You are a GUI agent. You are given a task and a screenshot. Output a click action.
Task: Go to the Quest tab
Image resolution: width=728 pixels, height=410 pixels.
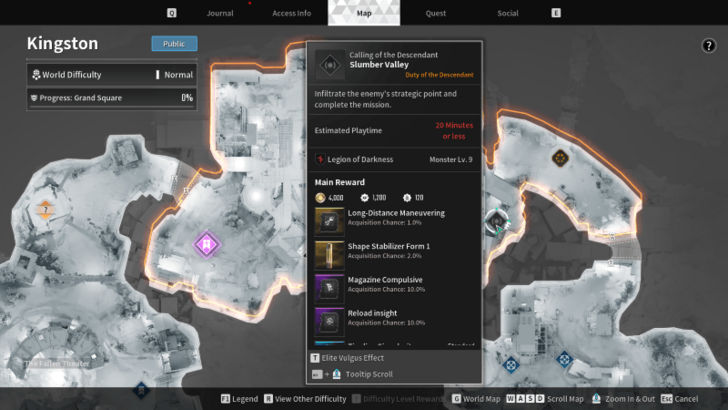click(x=435, y=13)
